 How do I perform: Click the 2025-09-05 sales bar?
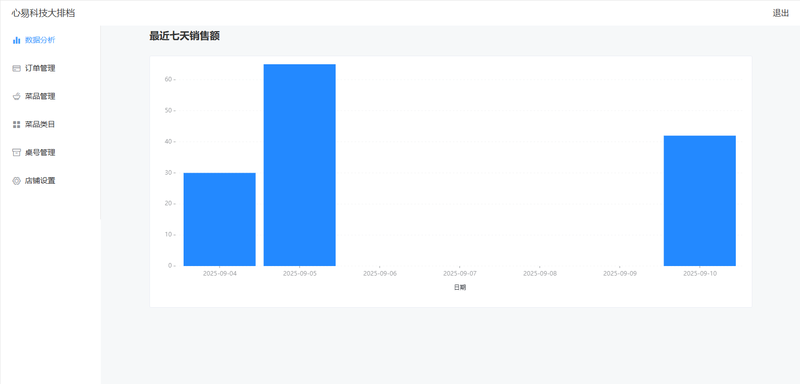pos(299,165)
